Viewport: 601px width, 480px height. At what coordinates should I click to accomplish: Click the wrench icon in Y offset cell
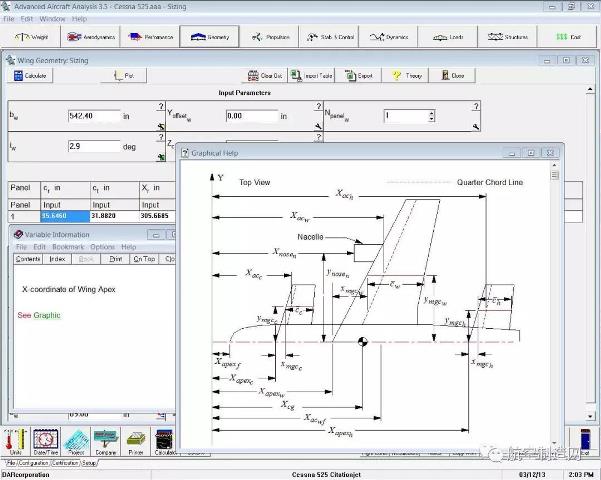point(318,127)
